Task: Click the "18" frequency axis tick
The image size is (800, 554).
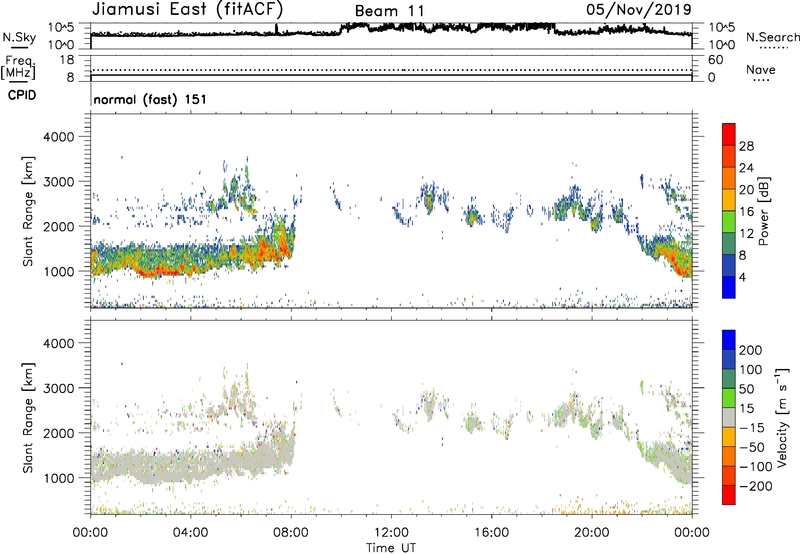Action: coord(67,60)
